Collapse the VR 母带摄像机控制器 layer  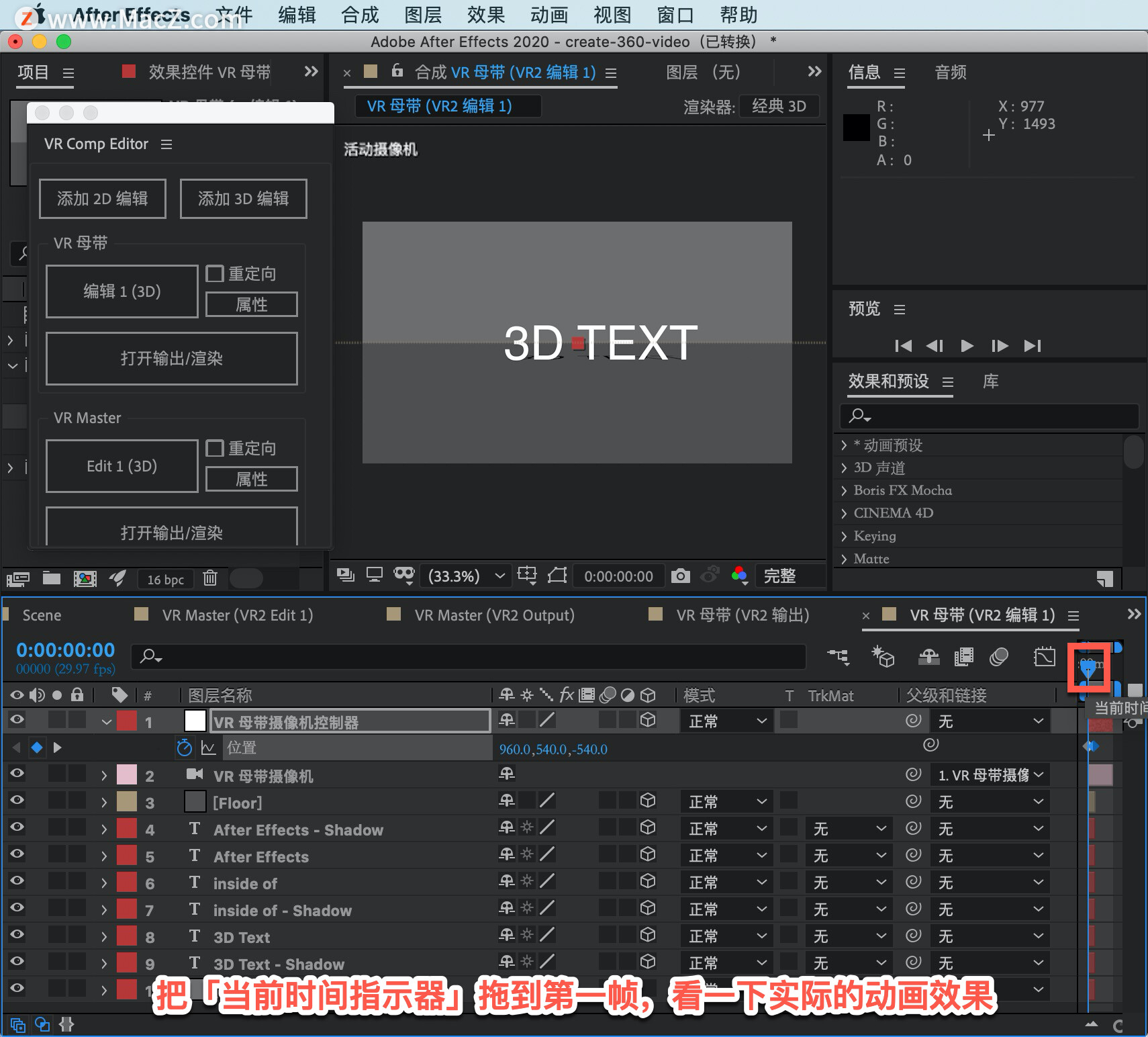point(106,722)
